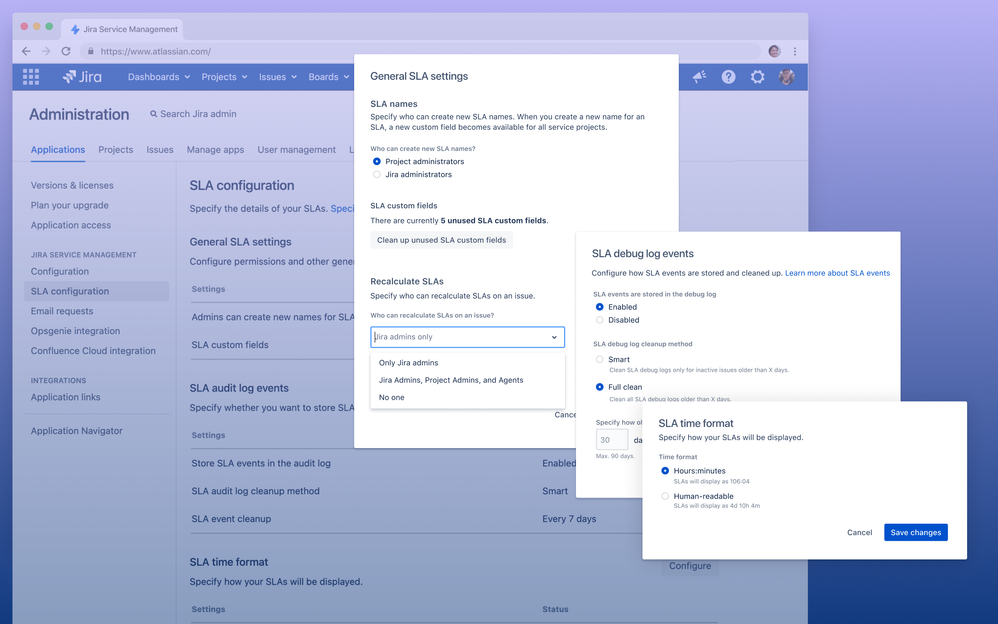Open the user profile avatar in Jira header
The height and width of the screenshot is (624, 998).
click(x=786, y=77)
